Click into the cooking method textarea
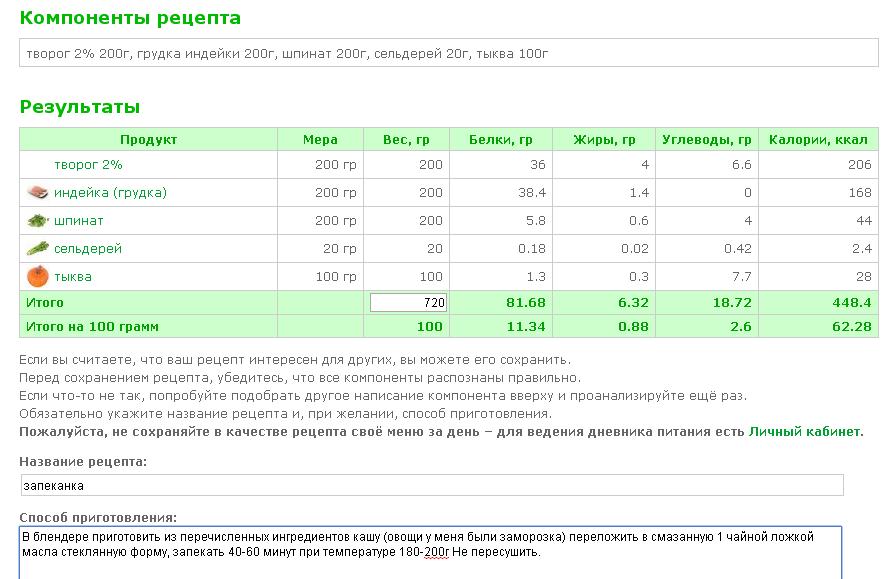This screenshot has width=888, height=579. tap(430, 553)
